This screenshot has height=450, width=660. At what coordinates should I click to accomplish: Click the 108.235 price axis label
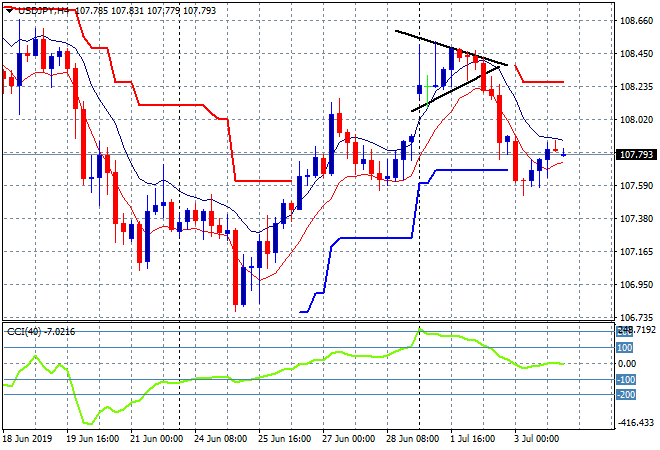click(x=636, y=87)
